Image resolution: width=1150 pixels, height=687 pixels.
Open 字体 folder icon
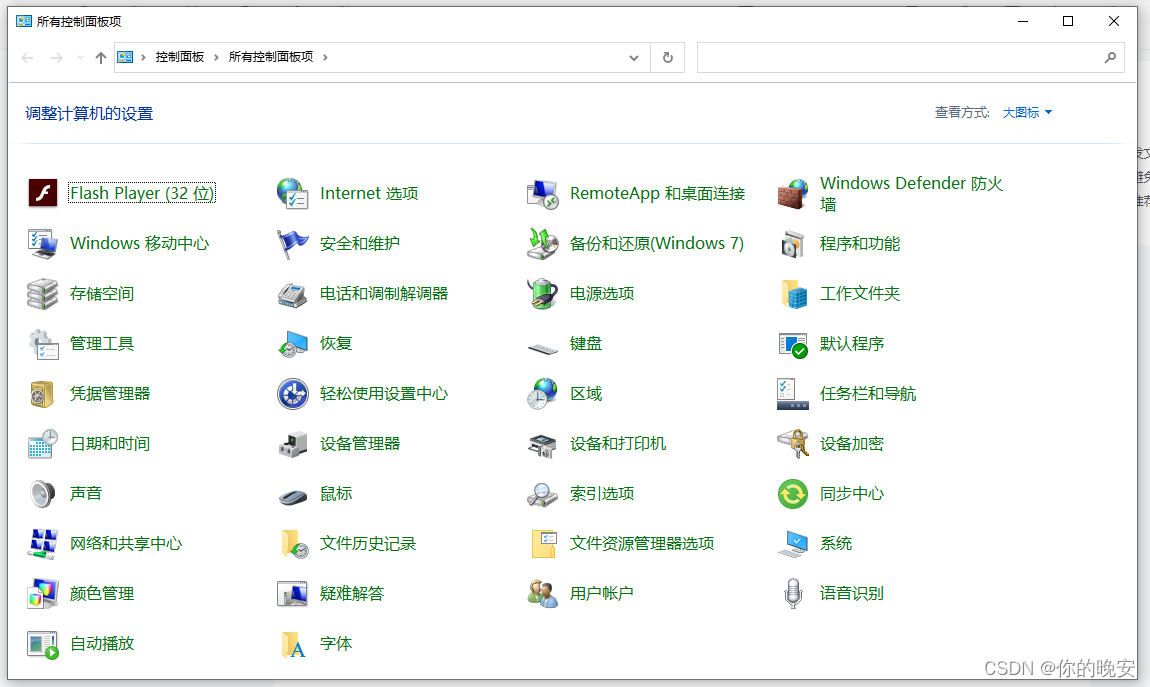click(x=293, y=644)
